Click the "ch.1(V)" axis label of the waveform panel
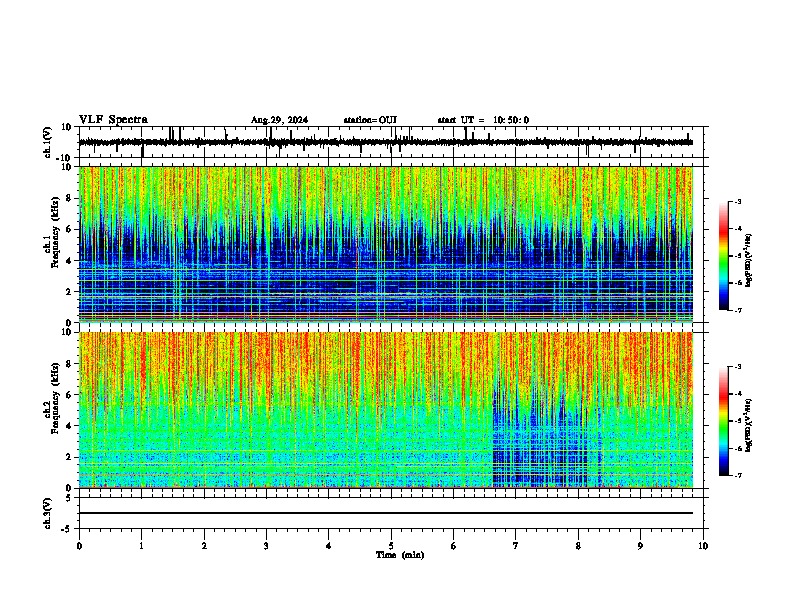 click(48, 142)
